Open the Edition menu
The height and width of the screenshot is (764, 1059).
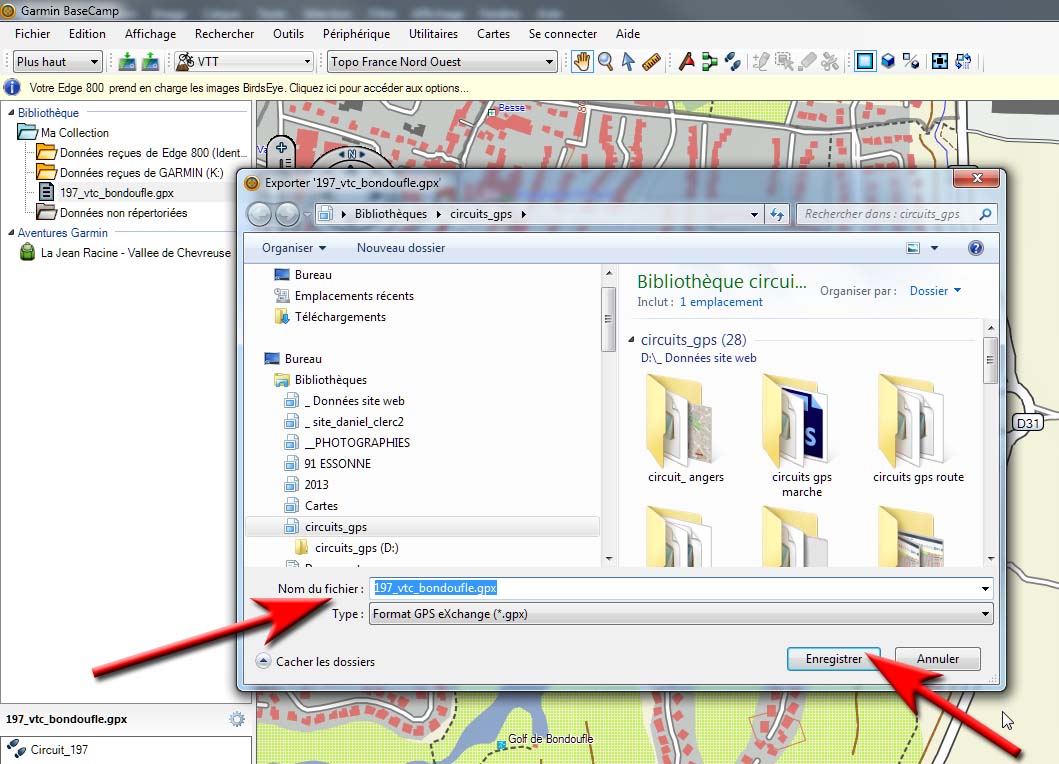click(87, 34)
